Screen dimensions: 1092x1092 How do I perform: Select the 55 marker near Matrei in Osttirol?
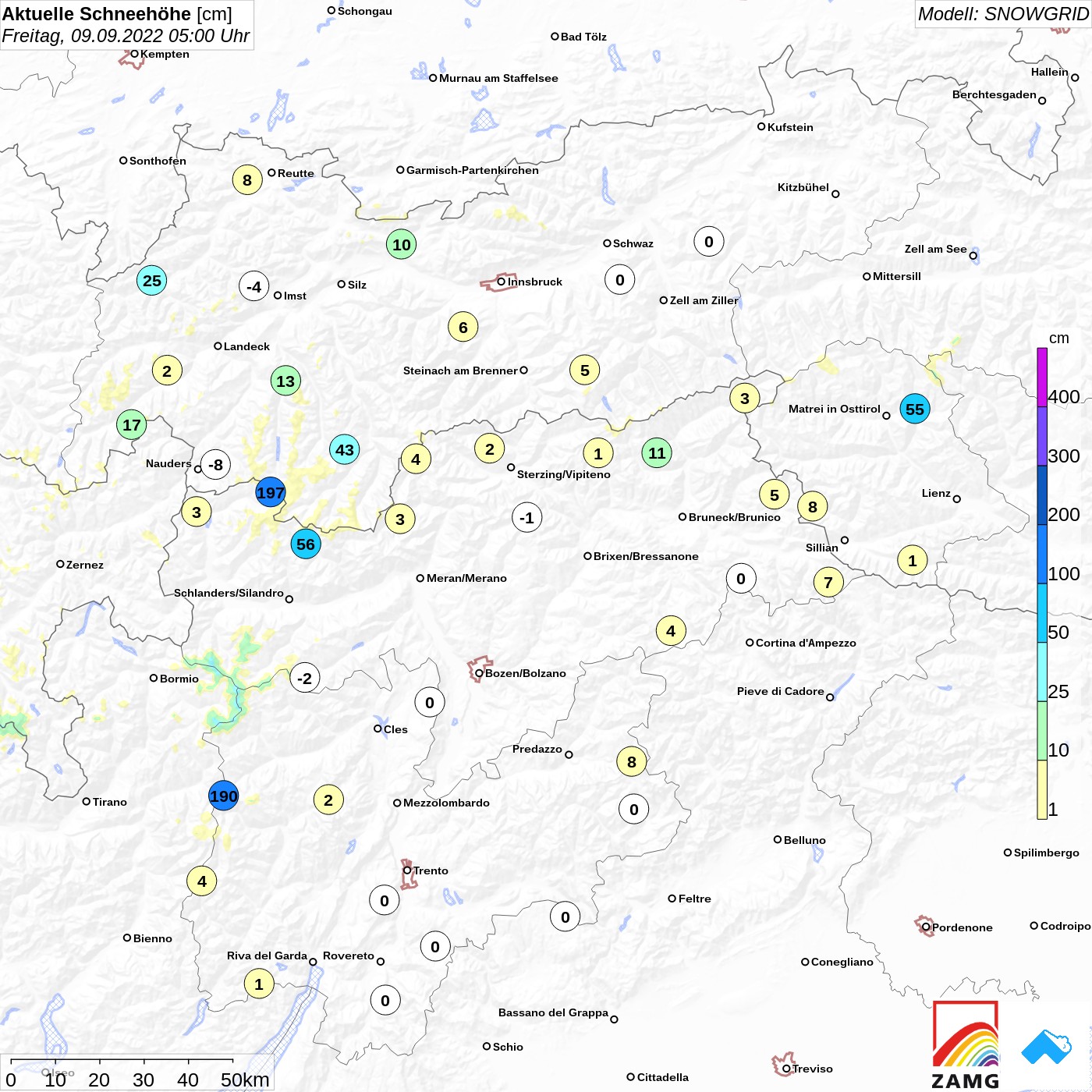click(915, 409)
